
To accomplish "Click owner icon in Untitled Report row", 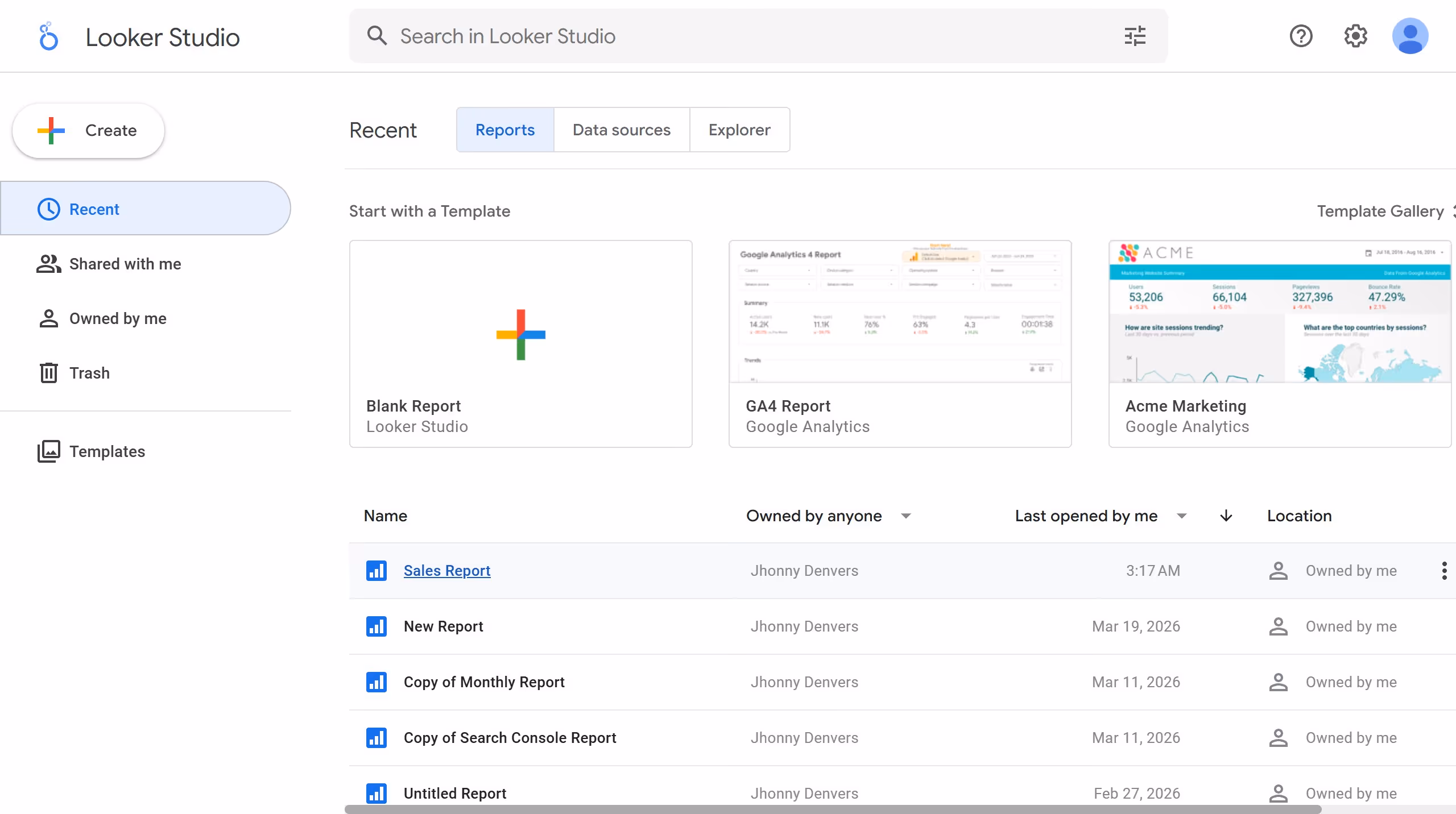I will [1278, 794].
